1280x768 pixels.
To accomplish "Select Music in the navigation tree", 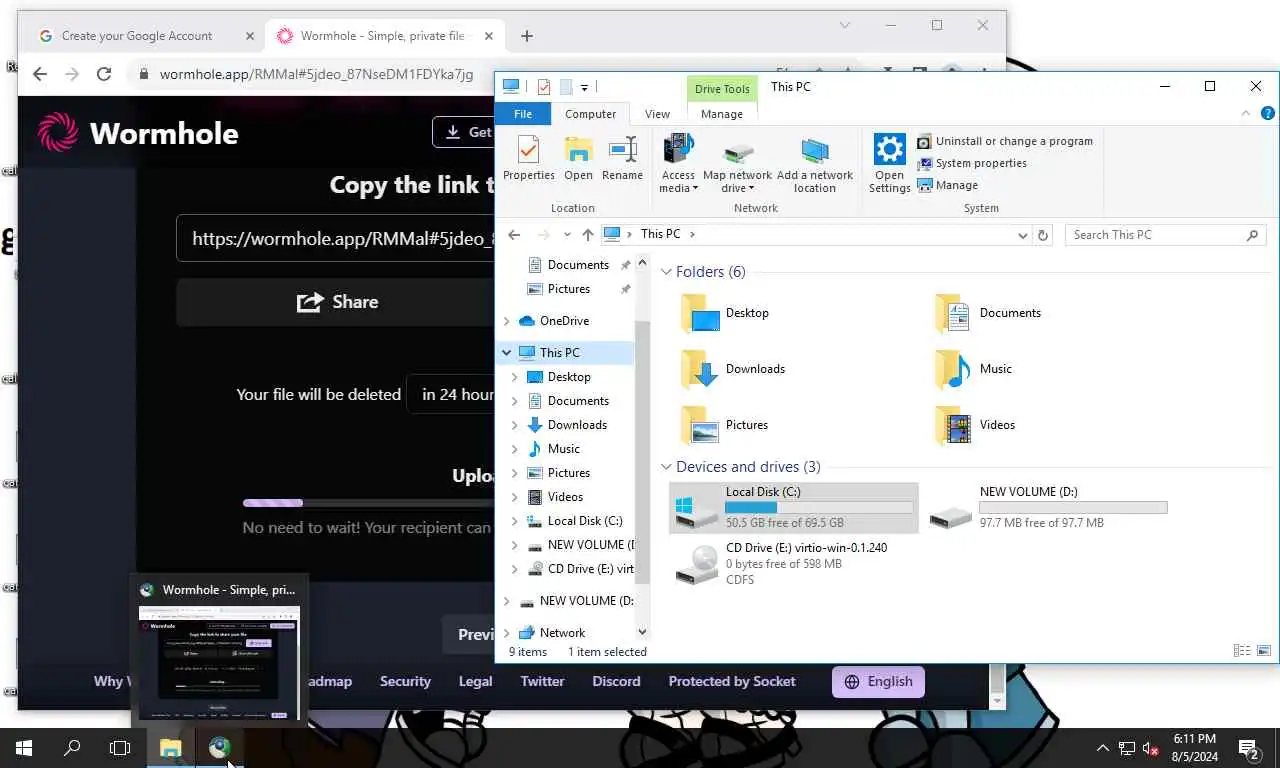I will pos(563,449).
